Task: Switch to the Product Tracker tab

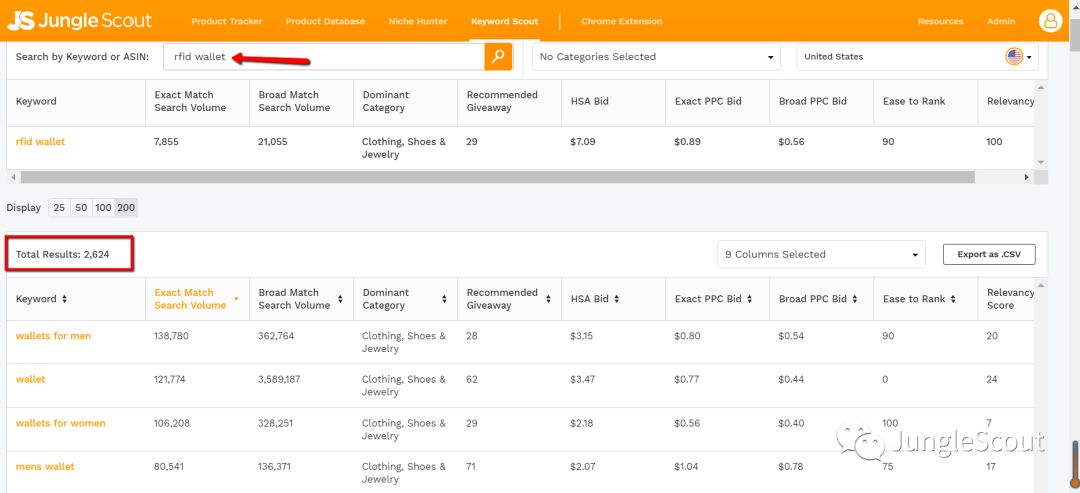Action: click(225, 21)
